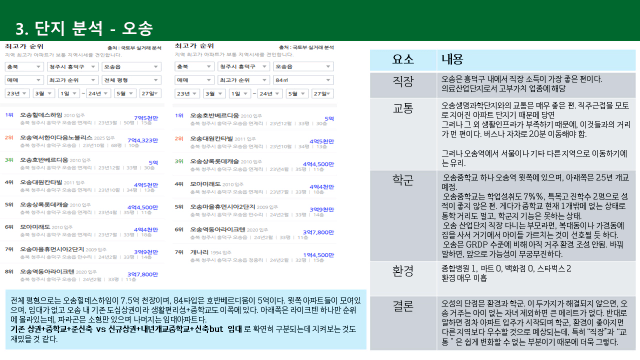640x360 pixels.
Task: Open the 전체 평형 size dropdown
Action: (x=131, y=80)
